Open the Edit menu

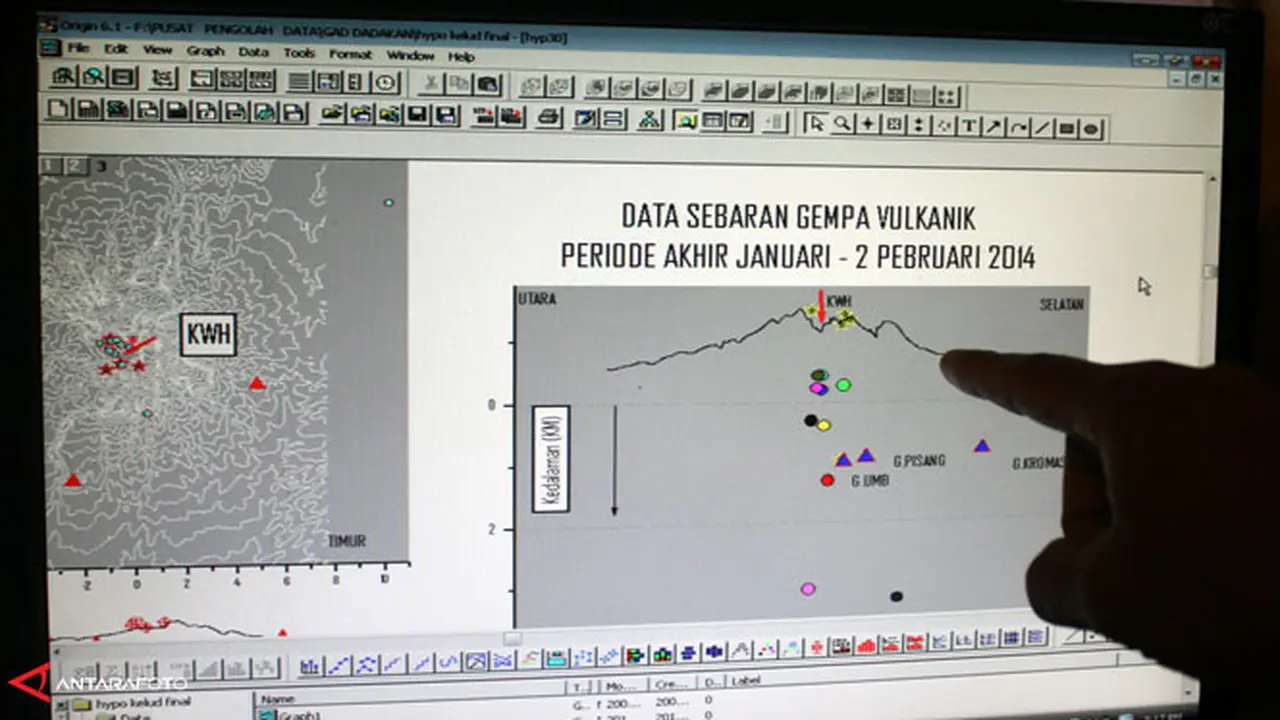[x=116, y=48]
